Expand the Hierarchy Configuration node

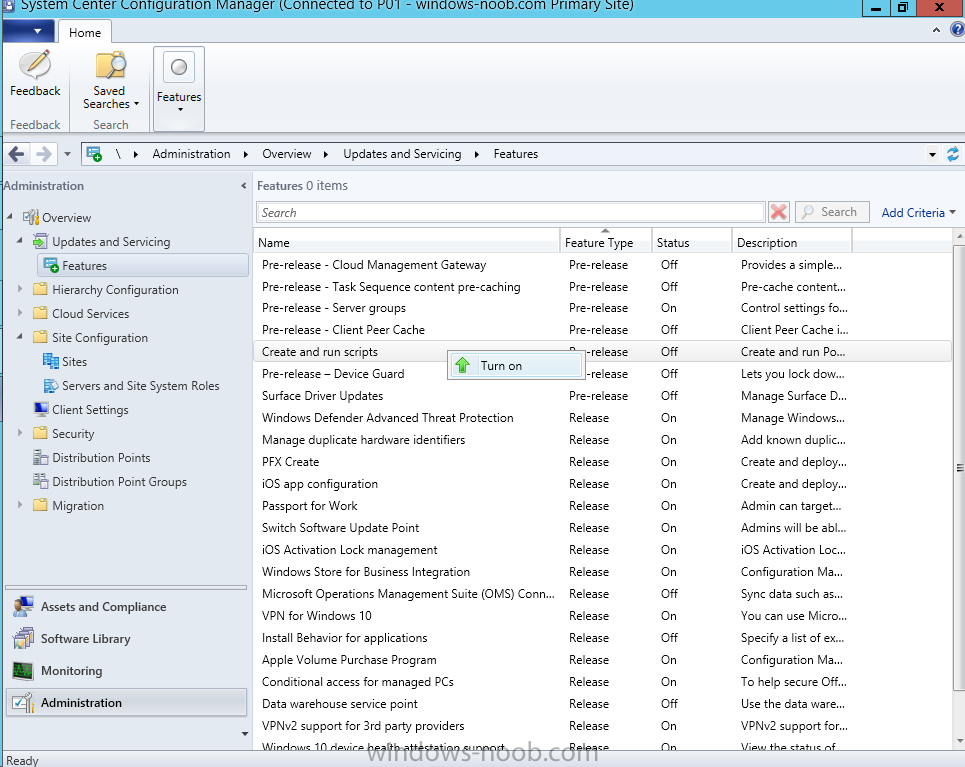click(x=20, y=289)
